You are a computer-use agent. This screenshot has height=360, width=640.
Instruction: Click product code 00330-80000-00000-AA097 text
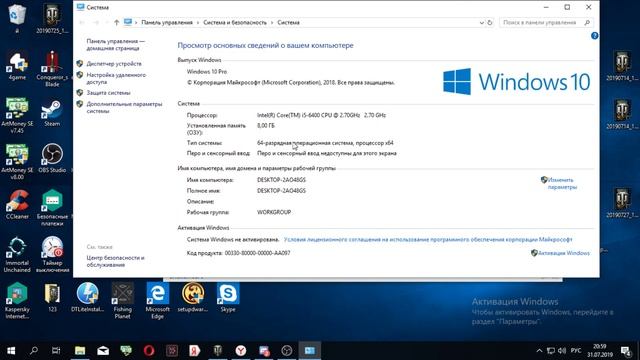[258, 253]
